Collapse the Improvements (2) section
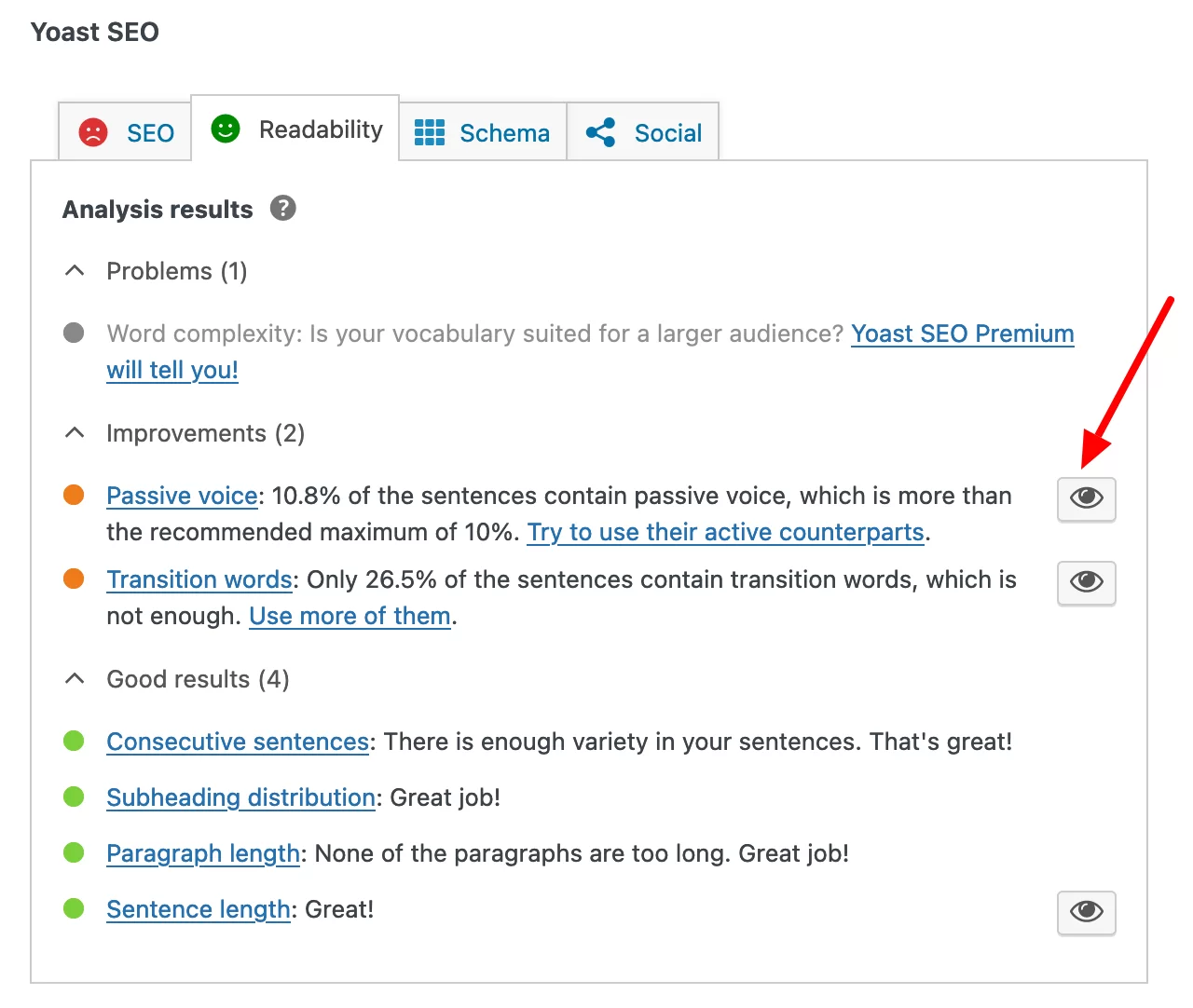The height and width of the screenshot is (1008, 1193). coord(184,433)
